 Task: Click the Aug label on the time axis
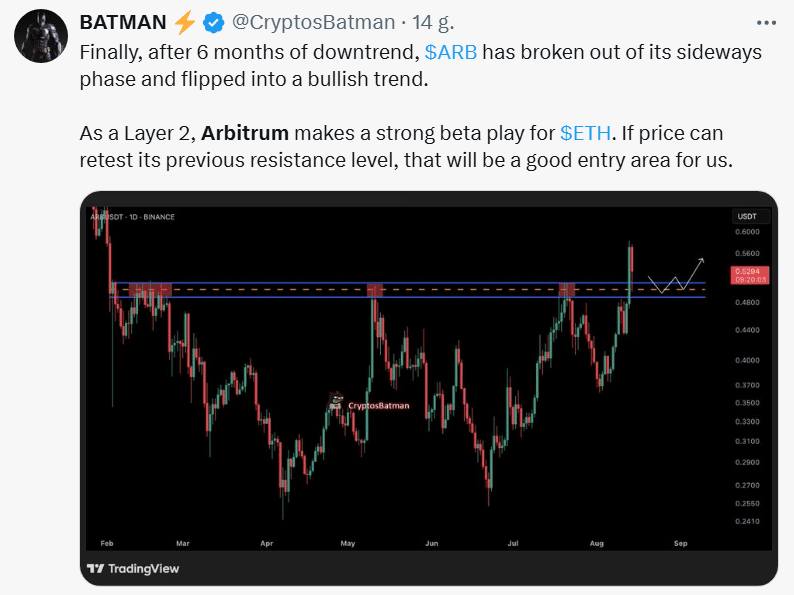[x=597, y=543]
